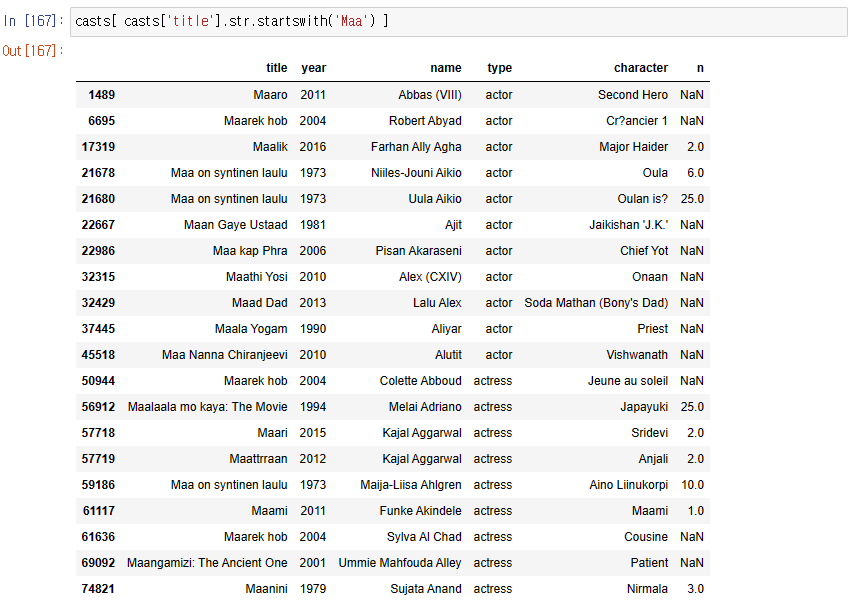Click the name cell 'Melai Adriano'
The image size is (852, 605).
(x=425, y=407)
